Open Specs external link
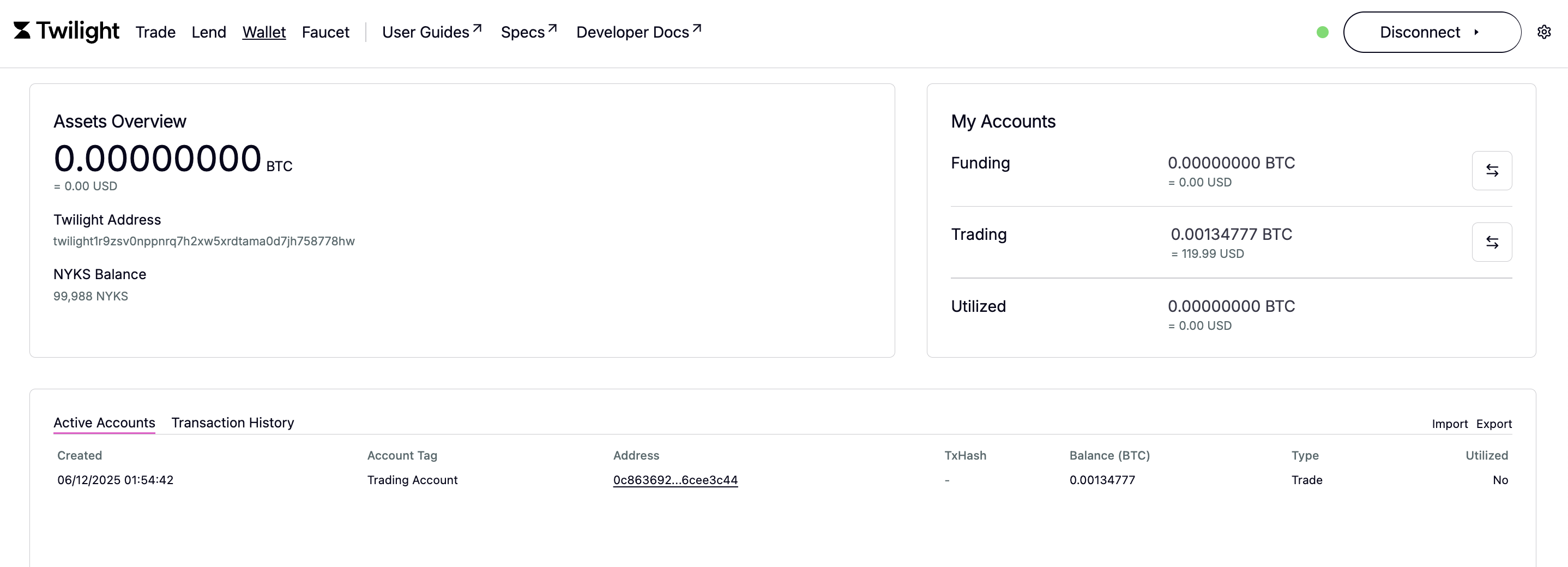Viewport: 1568px width, 567px height. point(528,32)
